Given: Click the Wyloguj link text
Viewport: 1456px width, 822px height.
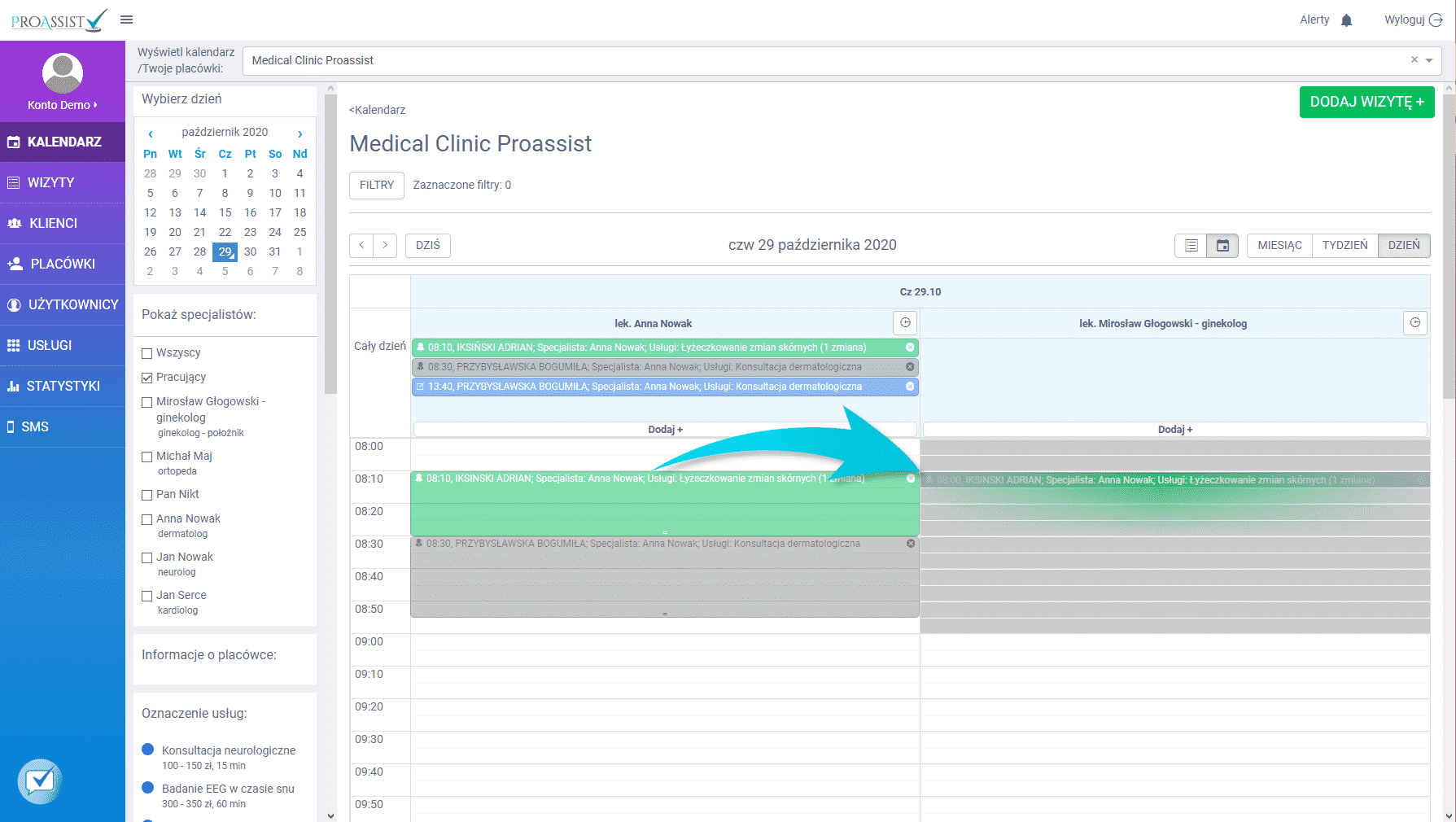Looking at the screenshot, I should click(1405, 20).
